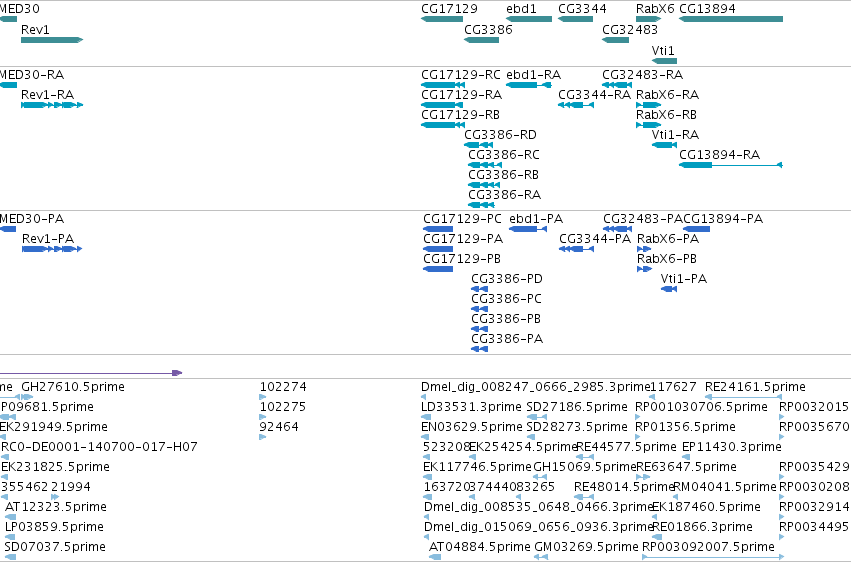
Task: Select the CG3386 gene label
Action: click(488, 29)
